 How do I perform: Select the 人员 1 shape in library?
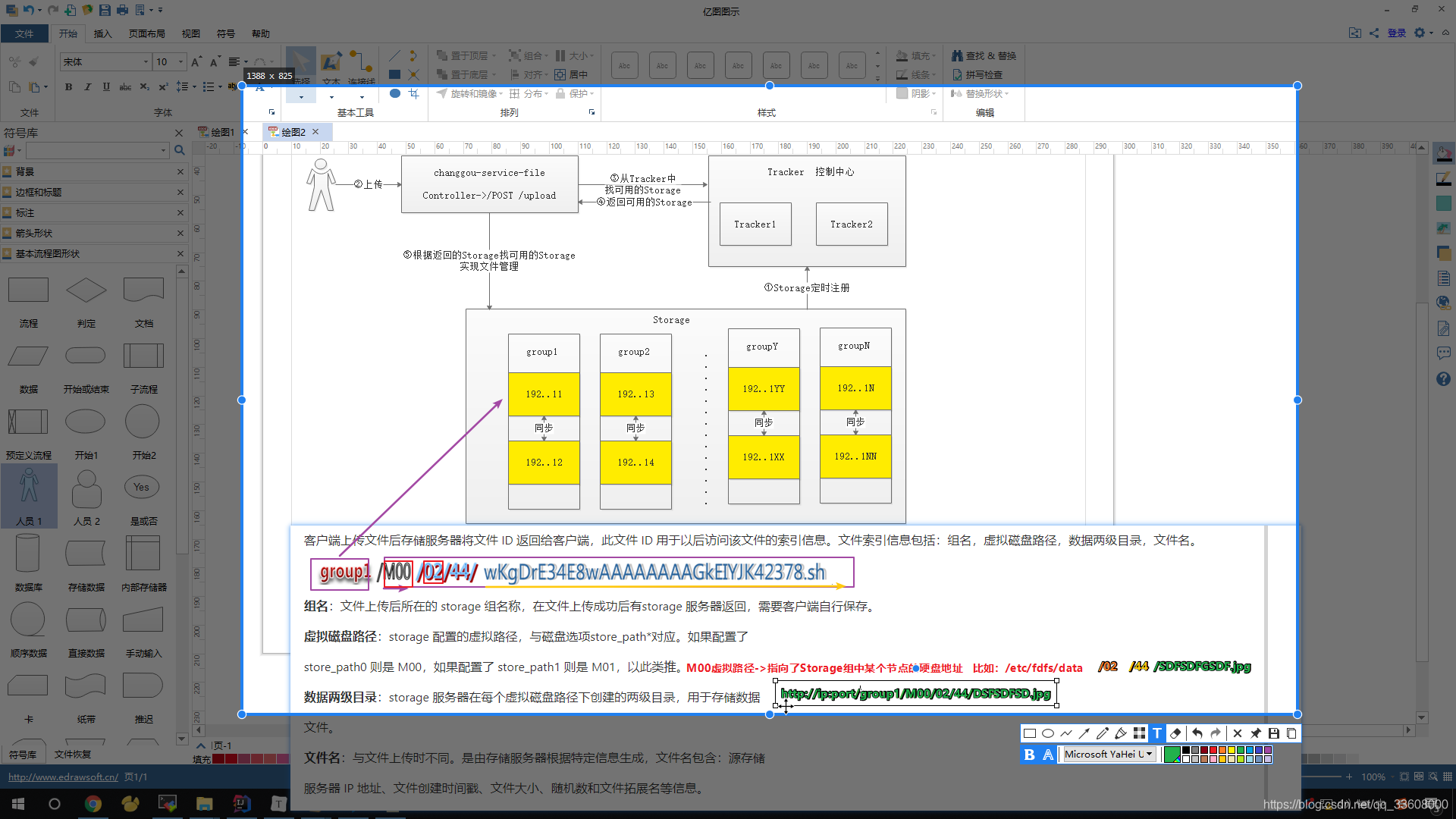(29, 497)
